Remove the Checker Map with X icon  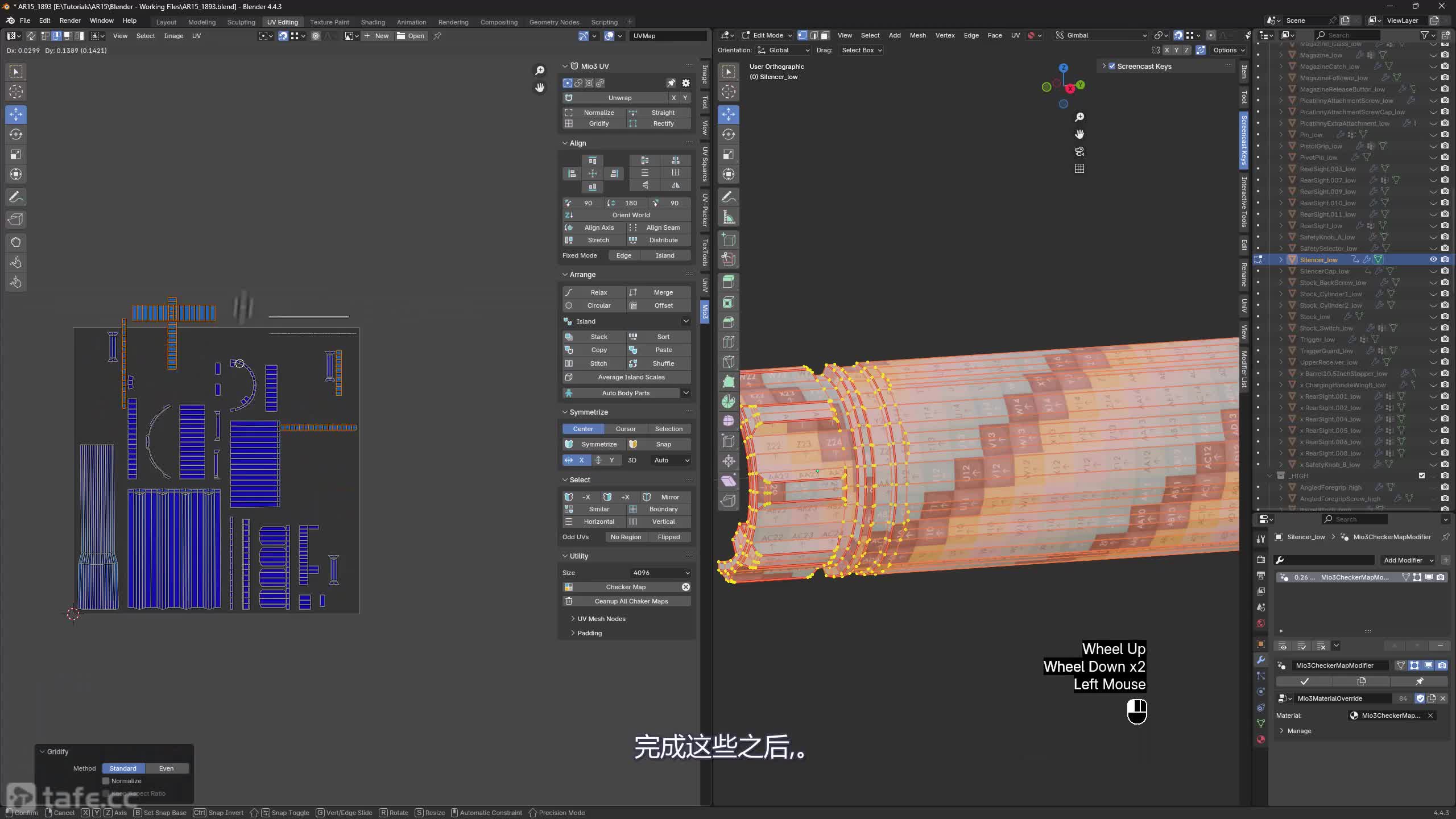point(686,587)
